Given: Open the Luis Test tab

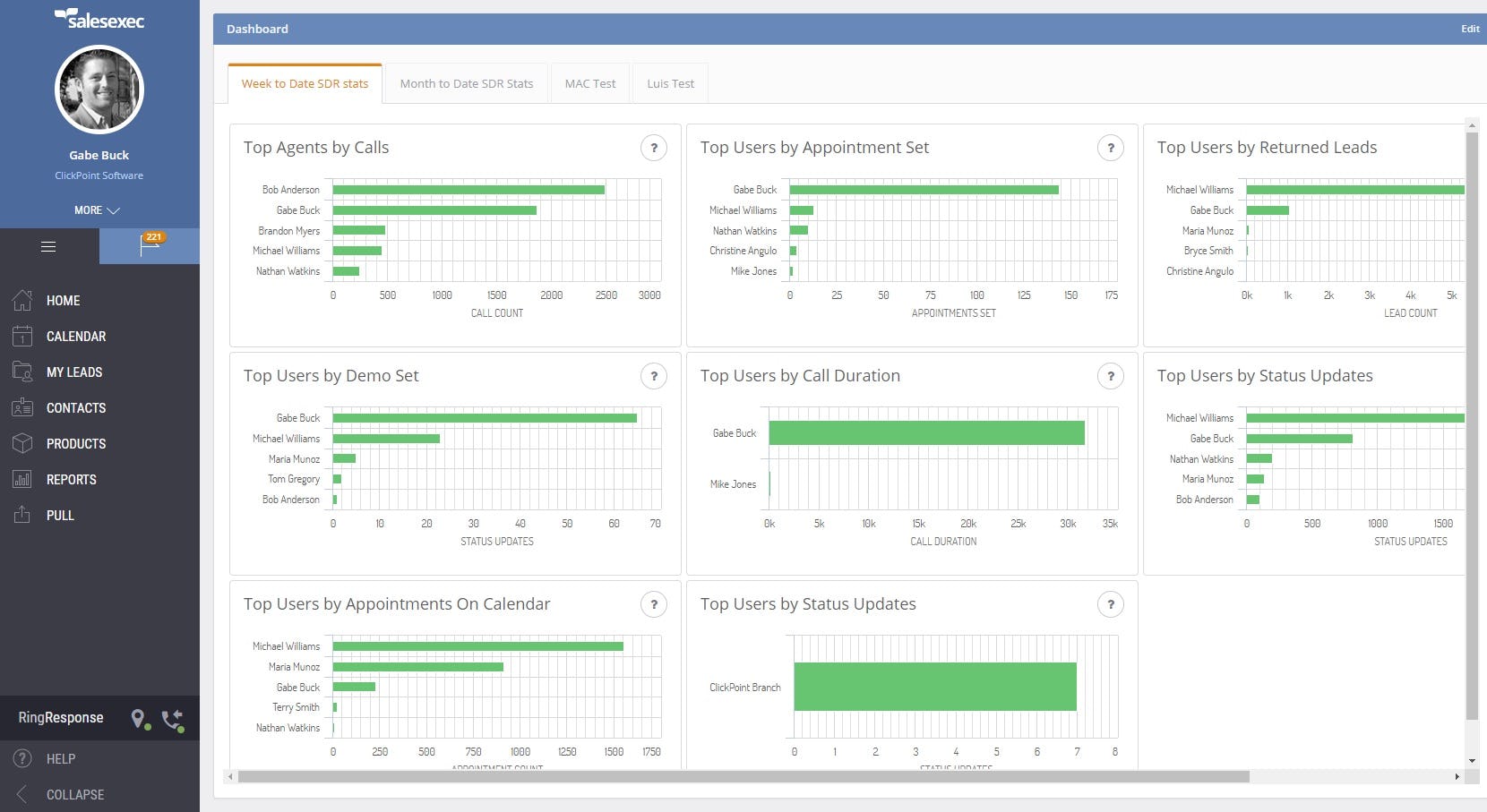Looking at the screenshot, I should click(669, 83).
